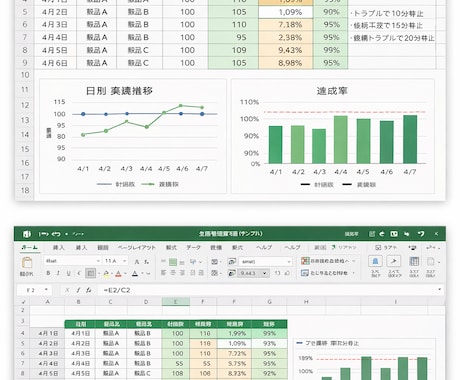Select column E header in lower window
Screen dimensions: 460x380
pyautogui.click(x=176, y=302)
